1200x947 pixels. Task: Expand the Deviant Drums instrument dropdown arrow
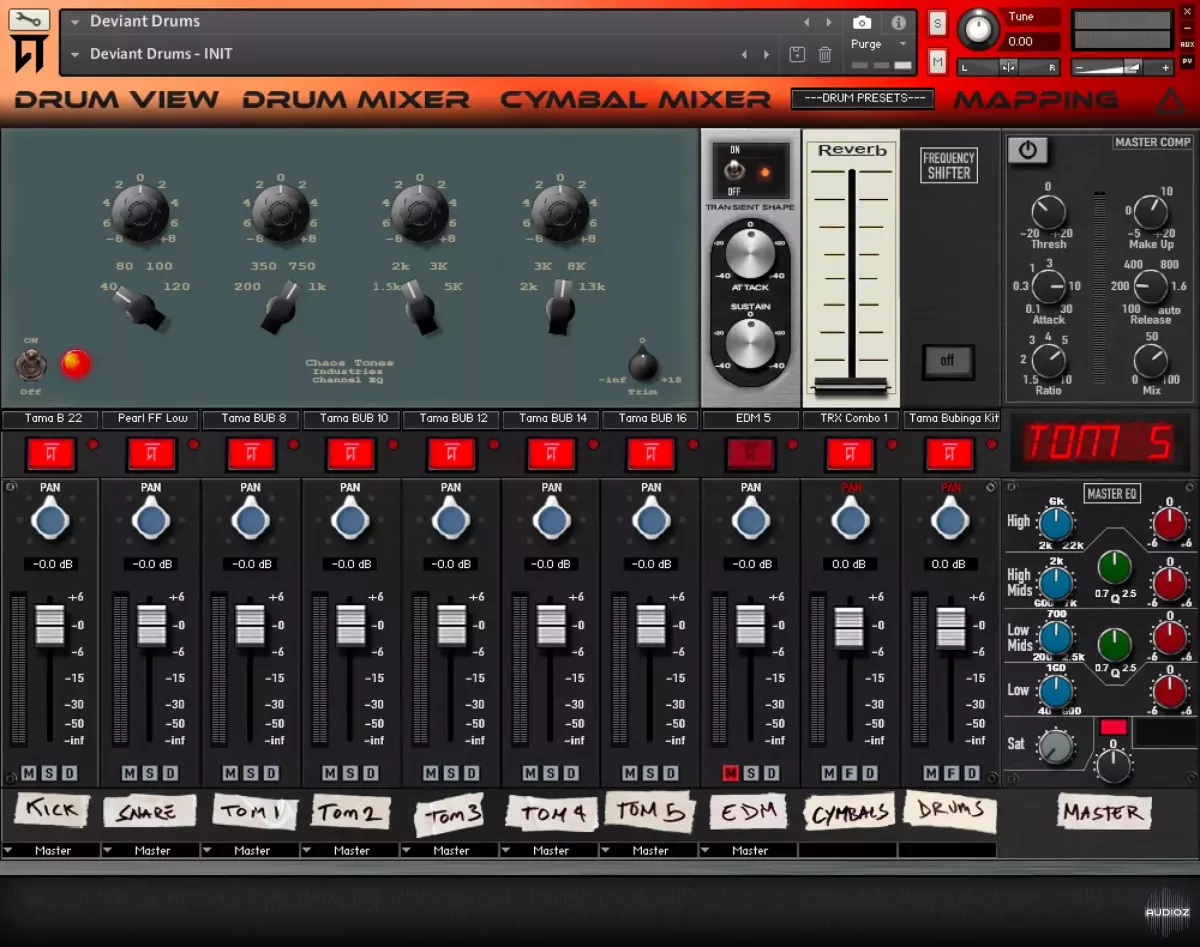point(75,22)
